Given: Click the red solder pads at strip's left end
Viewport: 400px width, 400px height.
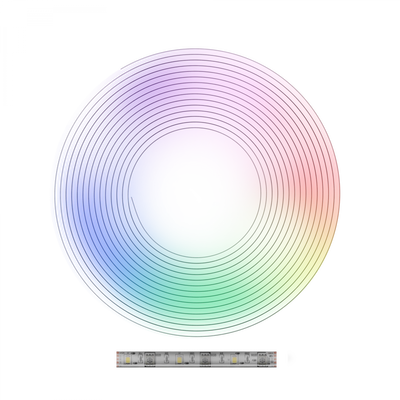Looking at the screenshot, I should coord(118,359).
